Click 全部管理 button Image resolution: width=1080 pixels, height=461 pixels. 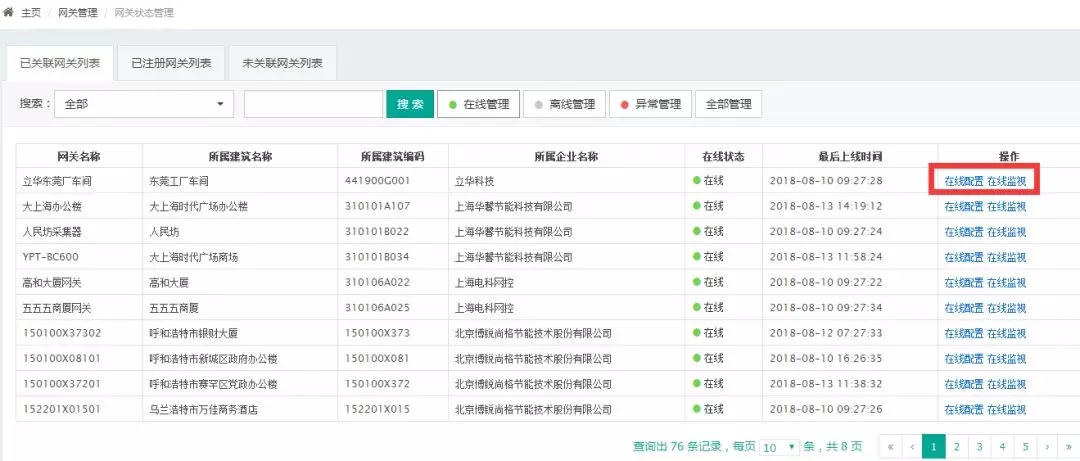[x=729, y=104]
